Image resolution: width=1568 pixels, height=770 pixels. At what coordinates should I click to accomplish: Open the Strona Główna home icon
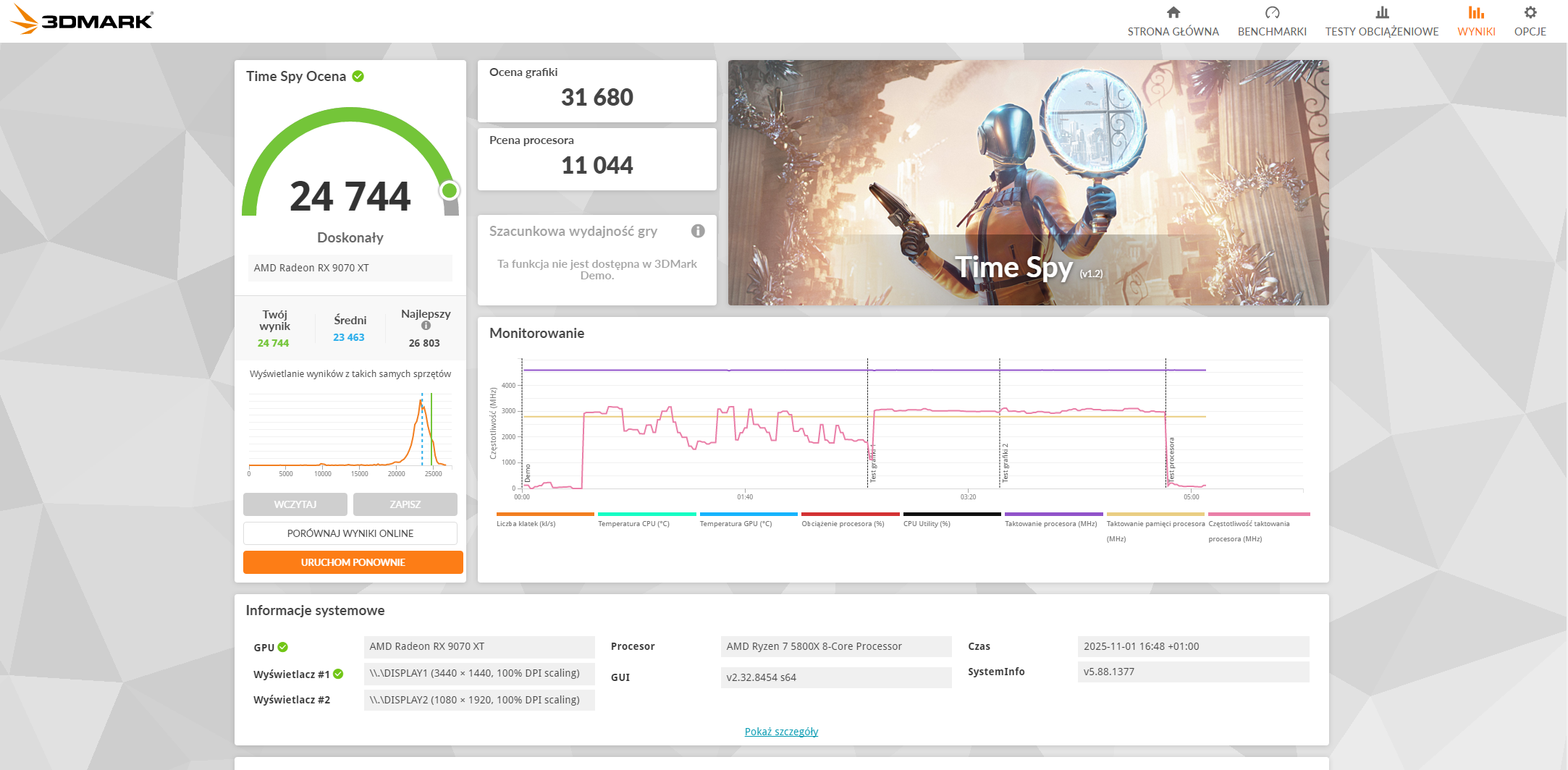(x=1173, y=12)
